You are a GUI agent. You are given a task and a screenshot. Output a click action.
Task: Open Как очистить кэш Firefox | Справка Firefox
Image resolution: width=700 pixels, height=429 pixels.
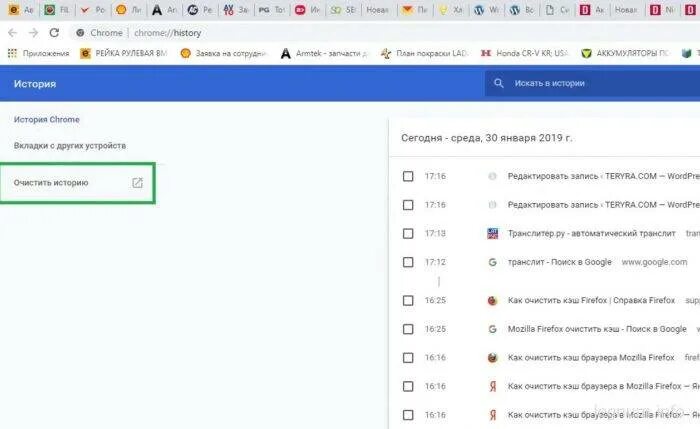coord(591,300)
